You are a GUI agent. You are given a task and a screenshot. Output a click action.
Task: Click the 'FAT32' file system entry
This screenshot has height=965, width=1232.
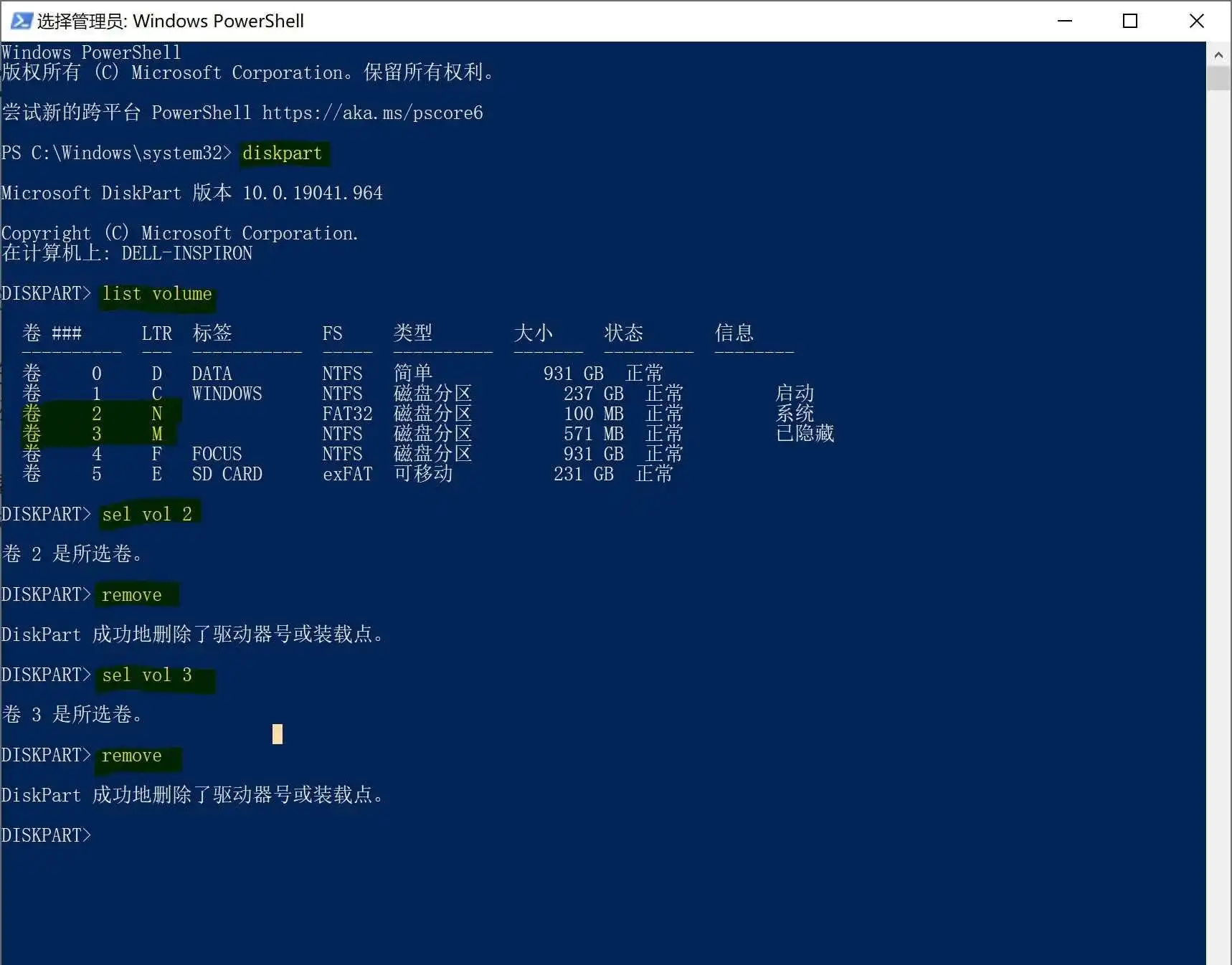click(x=348, y=414)
